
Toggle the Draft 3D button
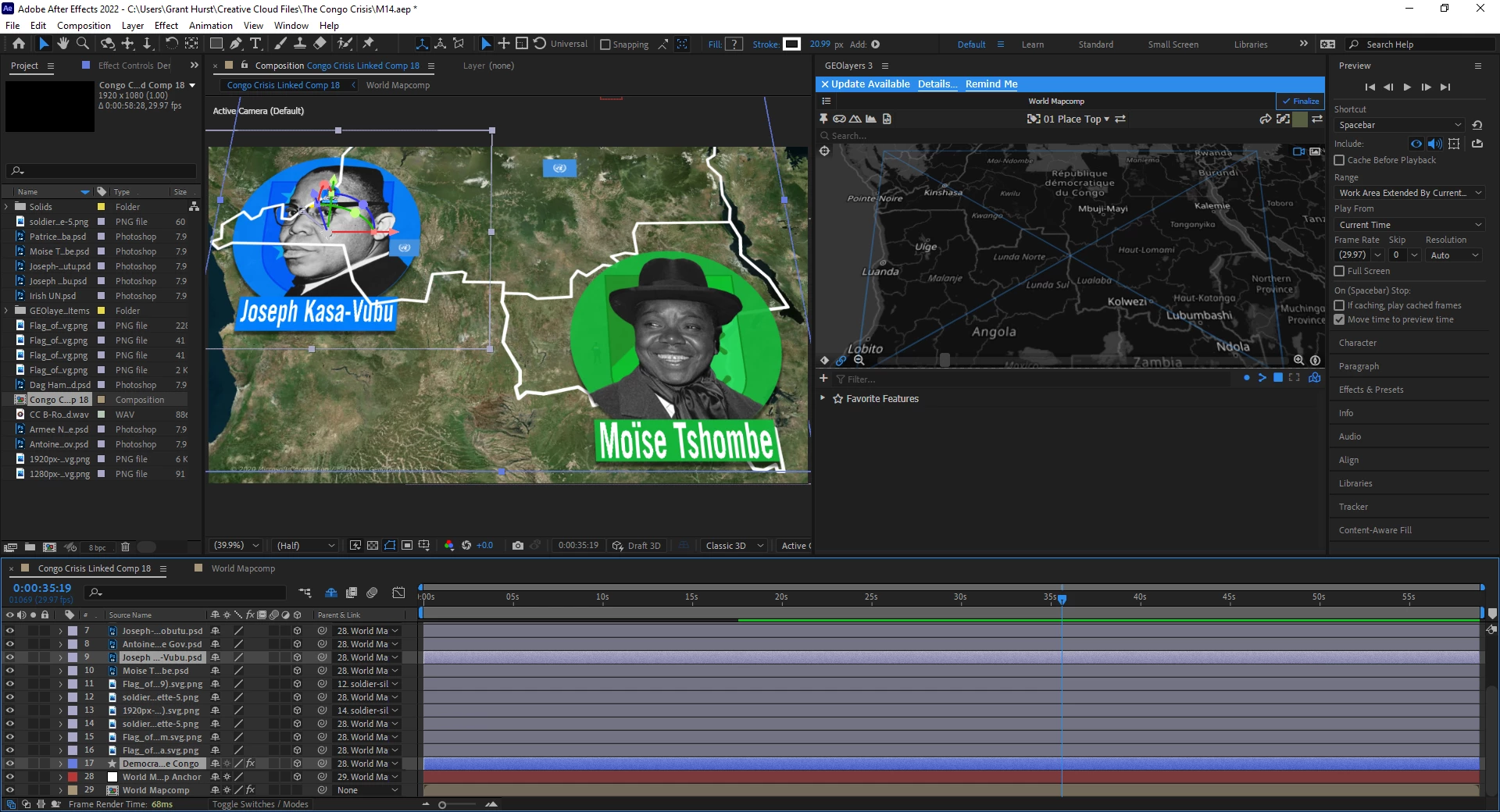[x=637, y=546]
